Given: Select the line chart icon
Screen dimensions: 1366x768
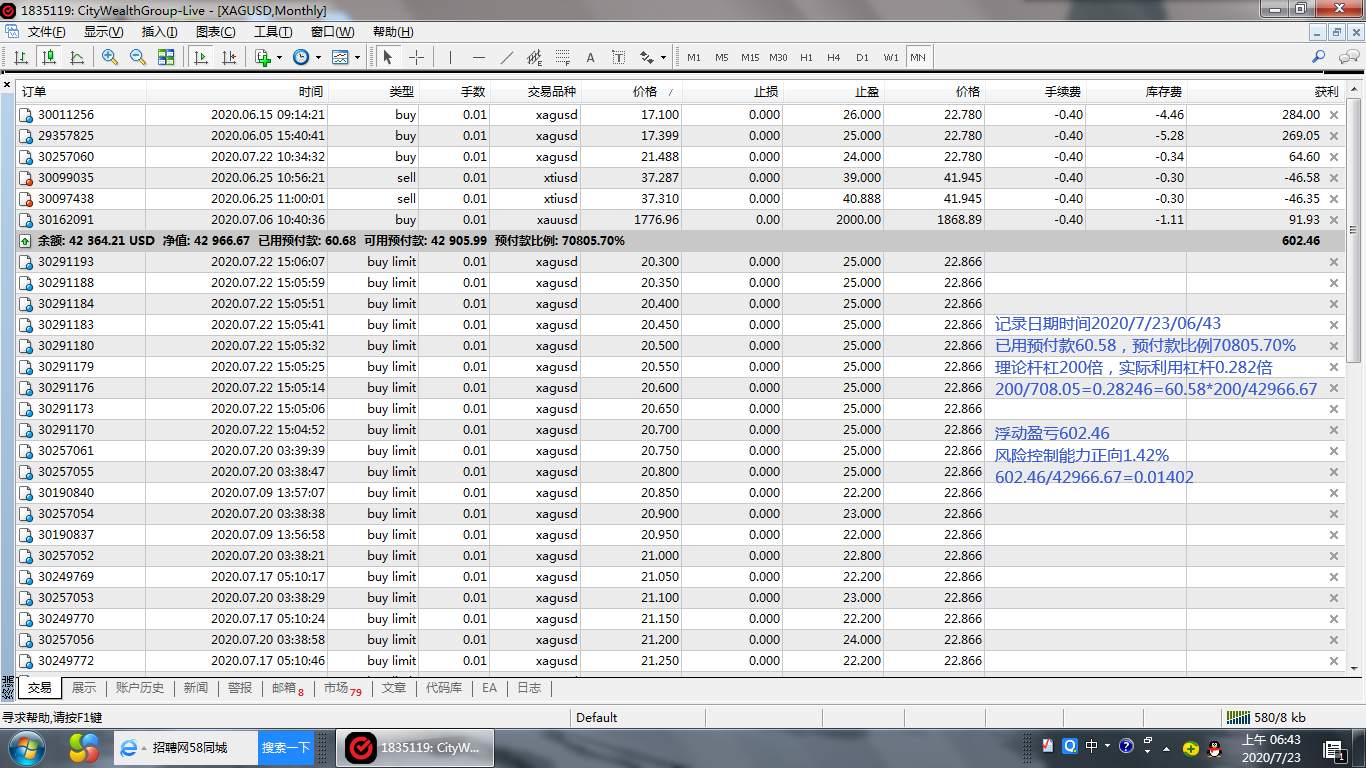Looking at the screenshot, I should click(76, 57).
